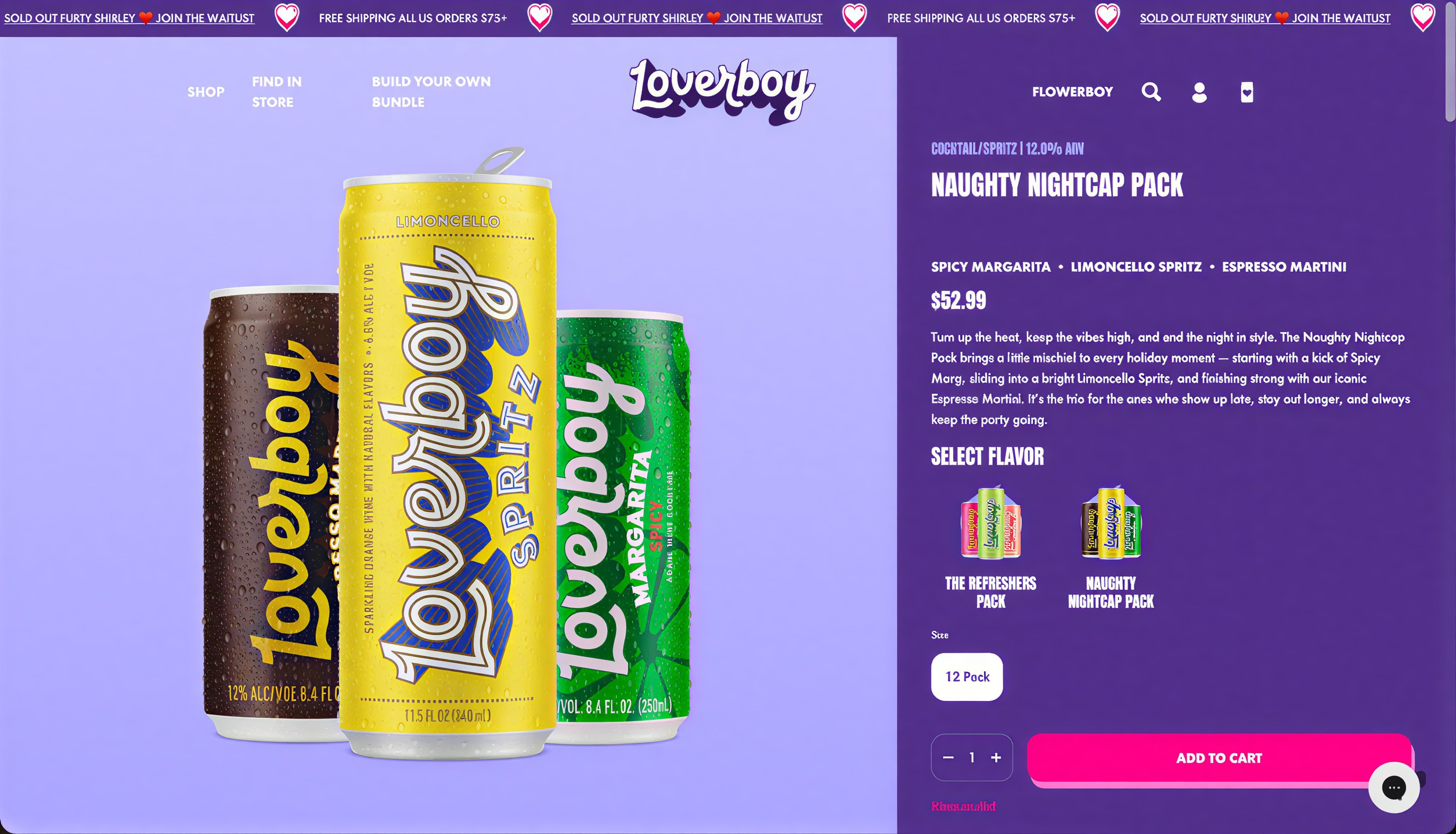Decrease quantity with the minus icon
The image size is (1456, 834).
pyautogui.click(x=948, y=757)
